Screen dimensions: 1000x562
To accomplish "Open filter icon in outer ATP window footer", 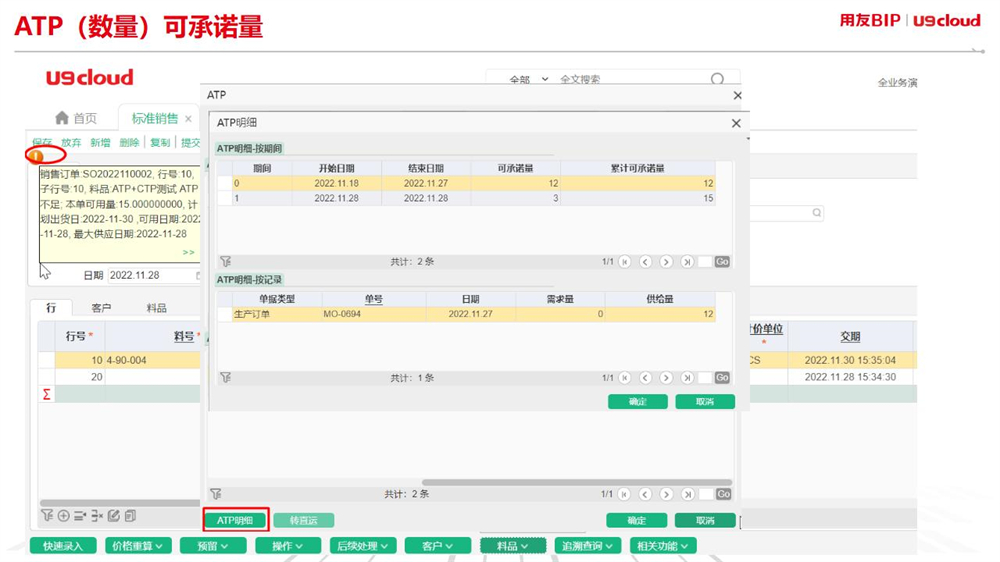I will click(x=216, y=494).
